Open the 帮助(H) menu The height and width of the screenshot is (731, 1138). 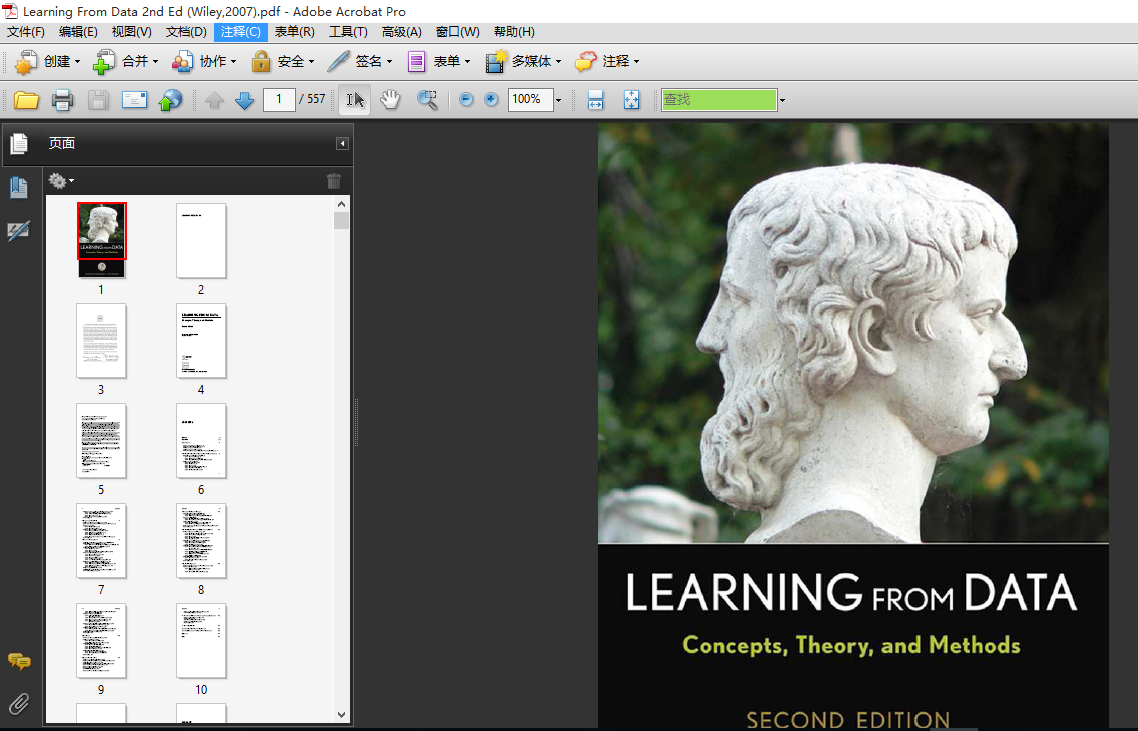pyautogui.click(x=514, y=32)
